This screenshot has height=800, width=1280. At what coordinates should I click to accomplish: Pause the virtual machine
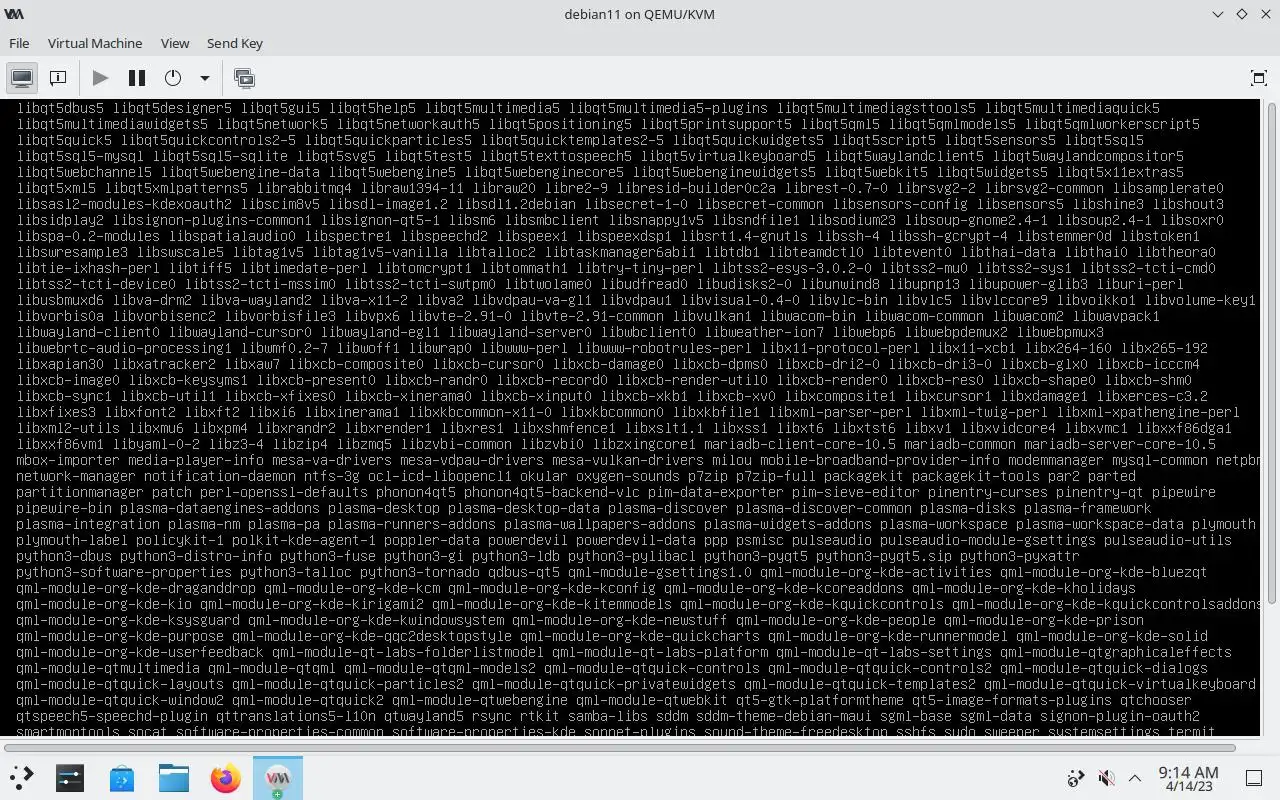pos(137,78)
